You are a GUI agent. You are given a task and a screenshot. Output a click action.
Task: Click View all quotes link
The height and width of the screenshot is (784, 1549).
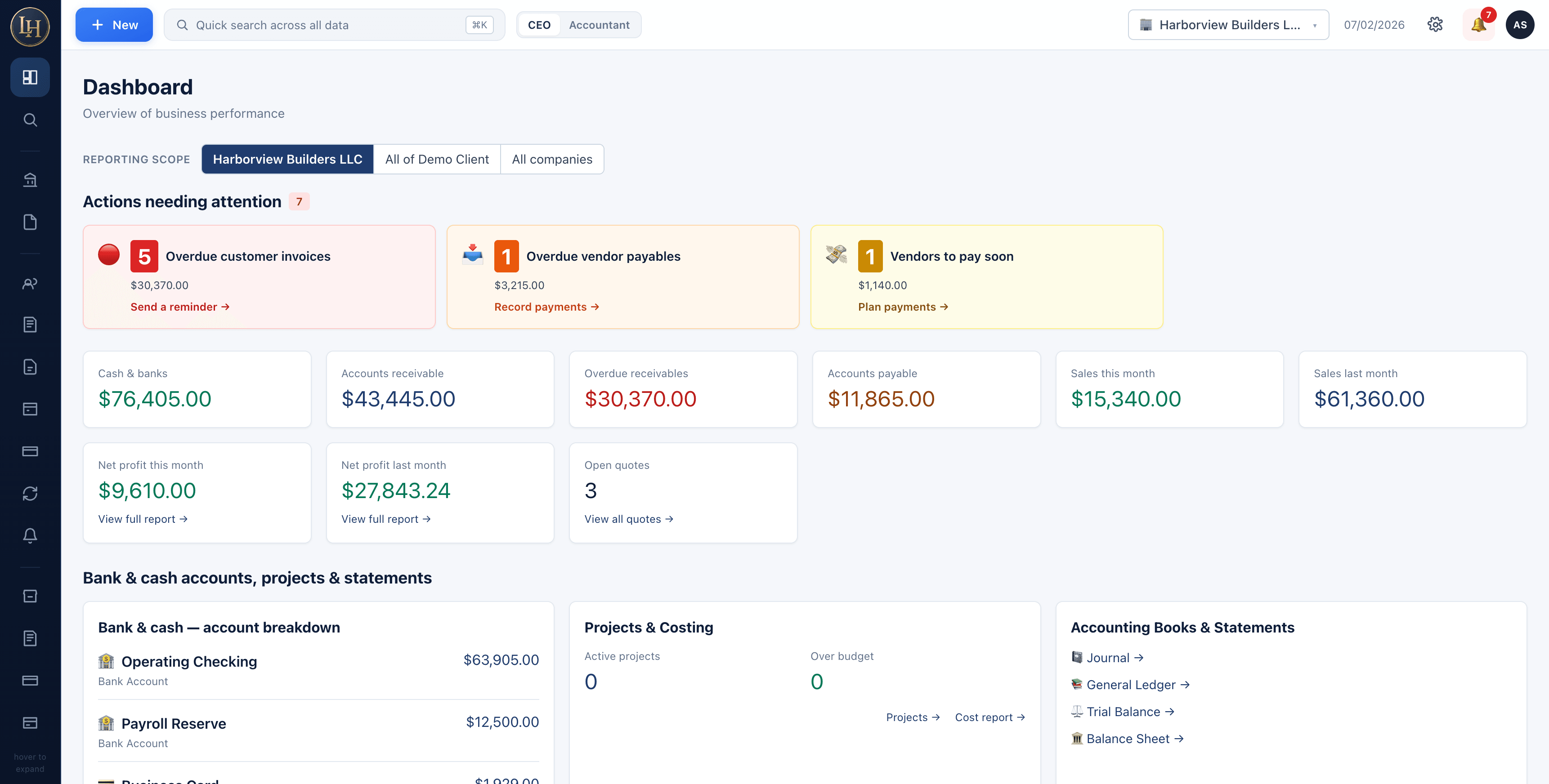[629, 519]
